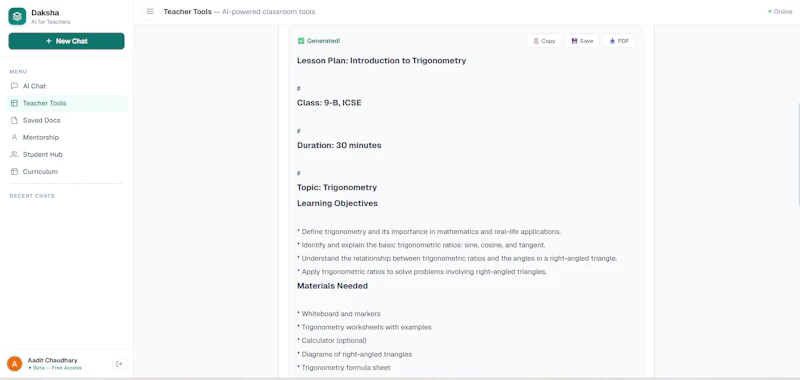Click the Class: 9-B, ICSE line
Viewport: 800px width, 380px height.
coord(329,103)
